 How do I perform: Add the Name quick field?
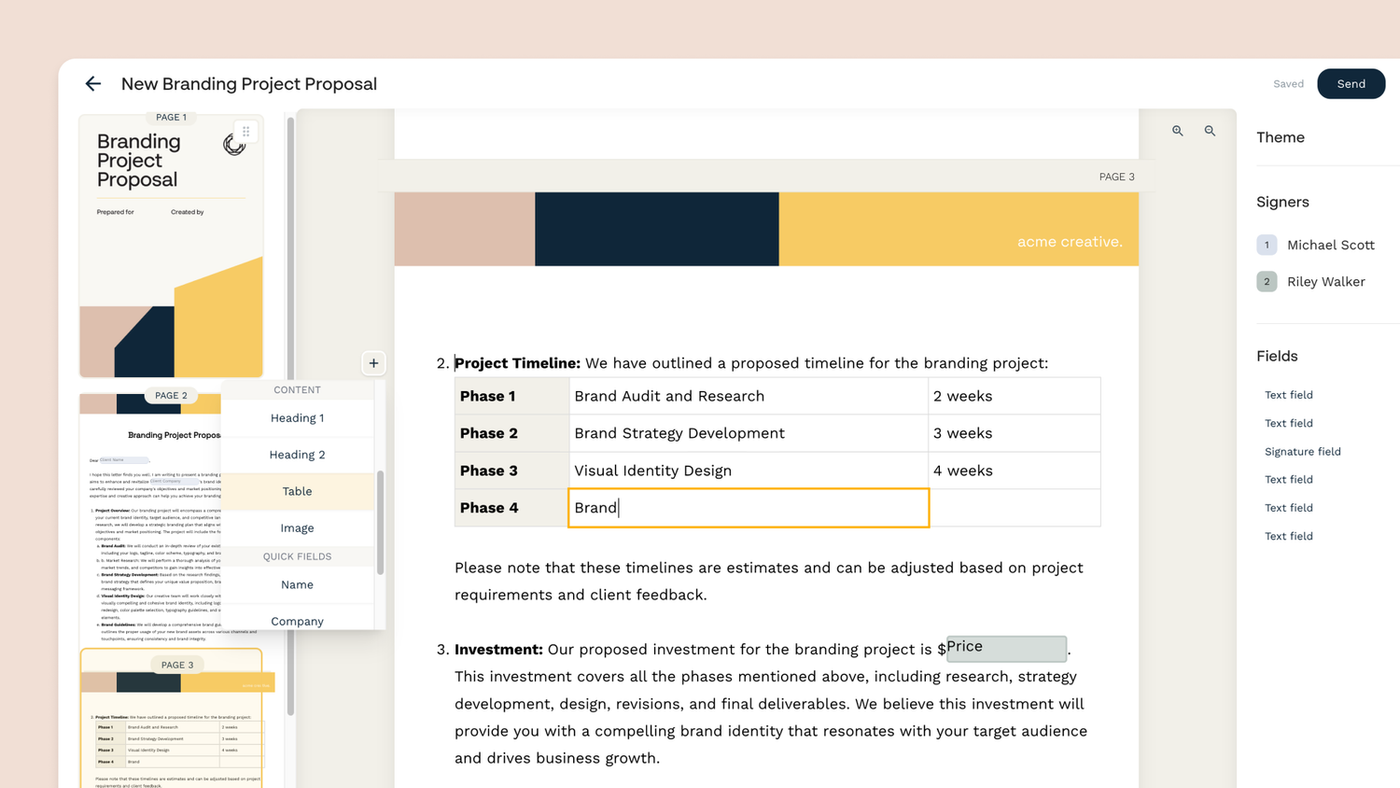click(x=297, y=585)
